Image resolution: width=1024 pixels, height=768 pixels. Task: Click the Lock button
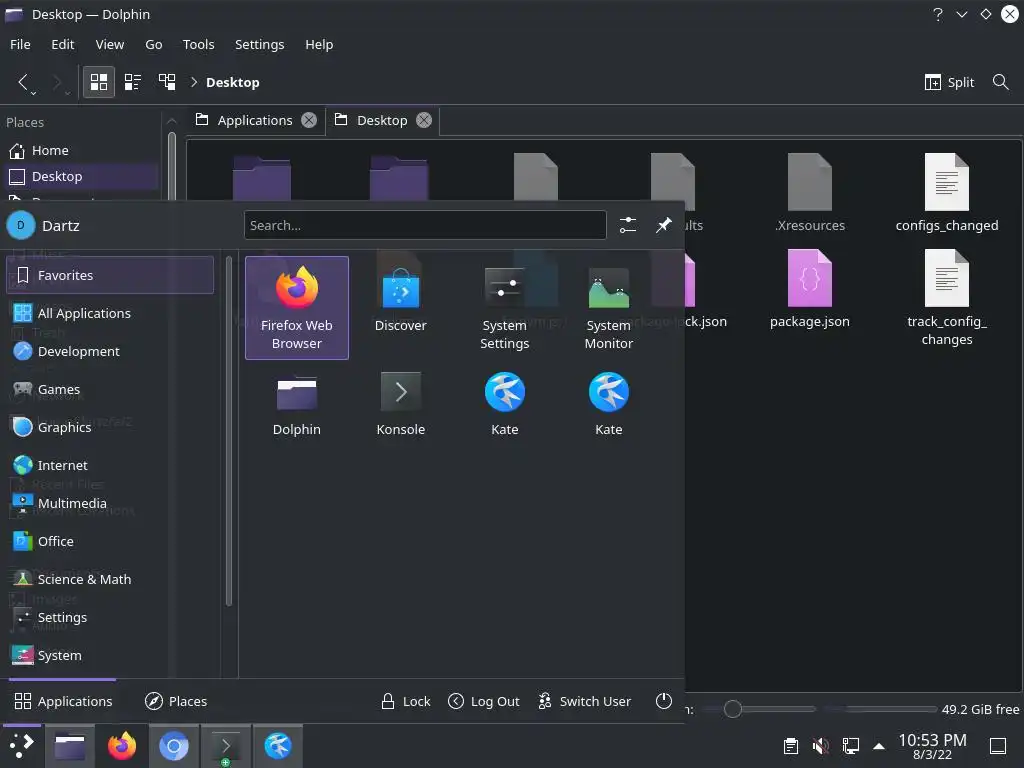pos(406,701)
